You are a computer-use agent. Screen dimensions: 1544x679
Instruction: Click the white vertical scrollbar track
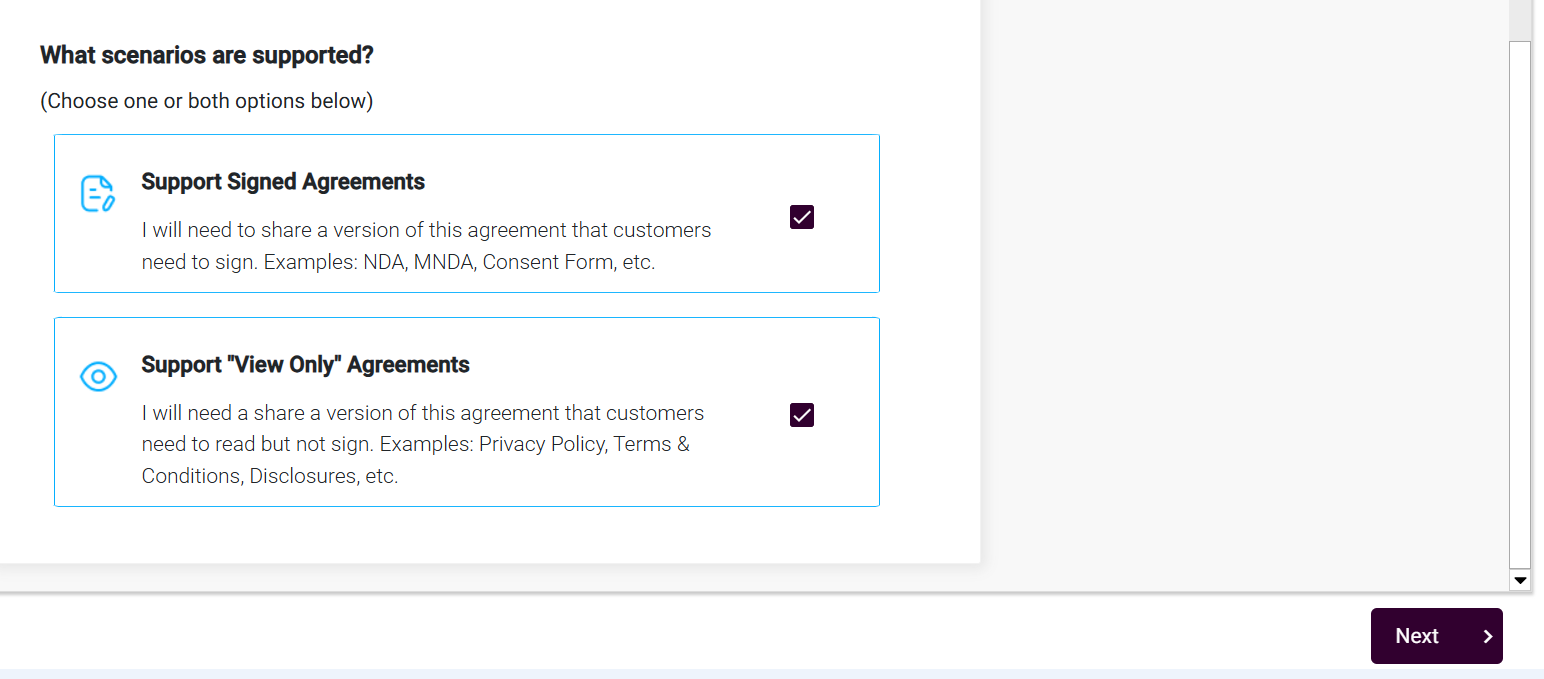[x=1520, y=300]
